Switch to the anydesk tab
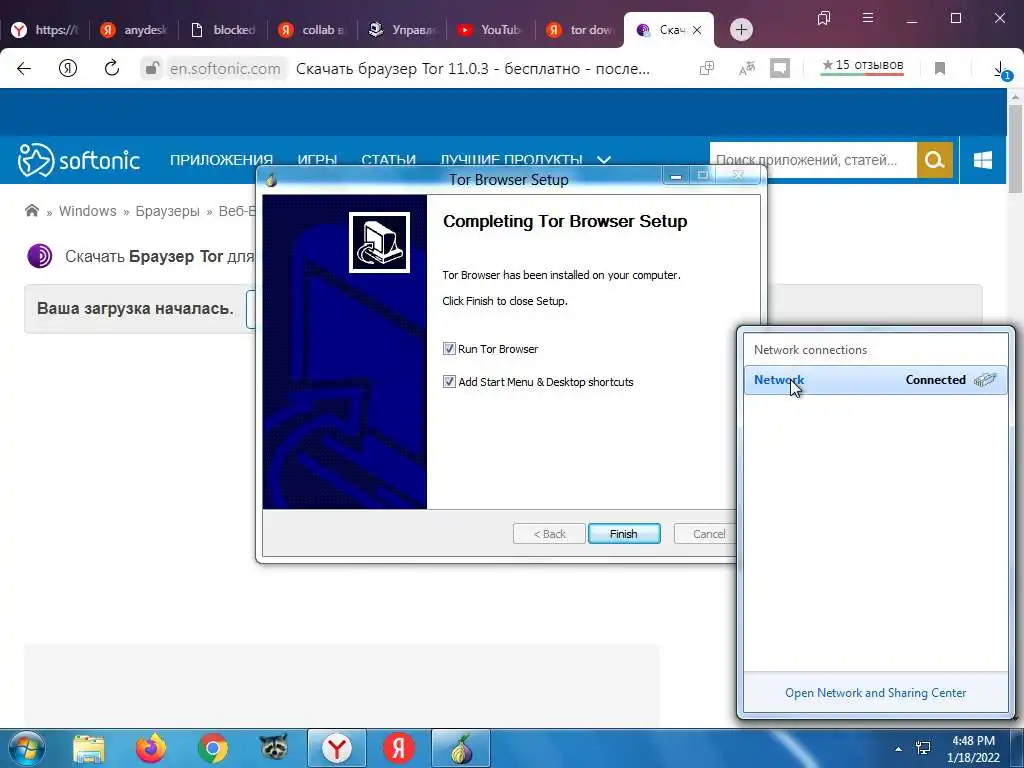 coord(135,29)
